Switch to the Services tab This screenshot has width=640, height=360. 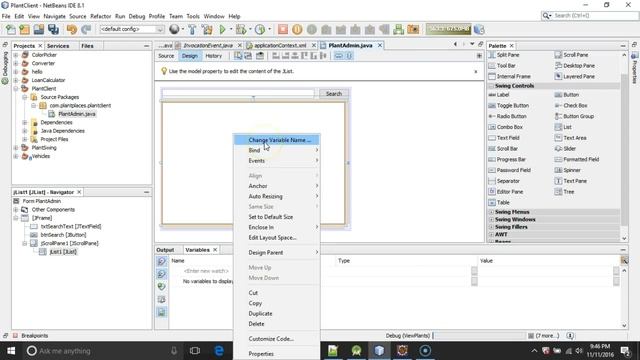coord(58,46)
